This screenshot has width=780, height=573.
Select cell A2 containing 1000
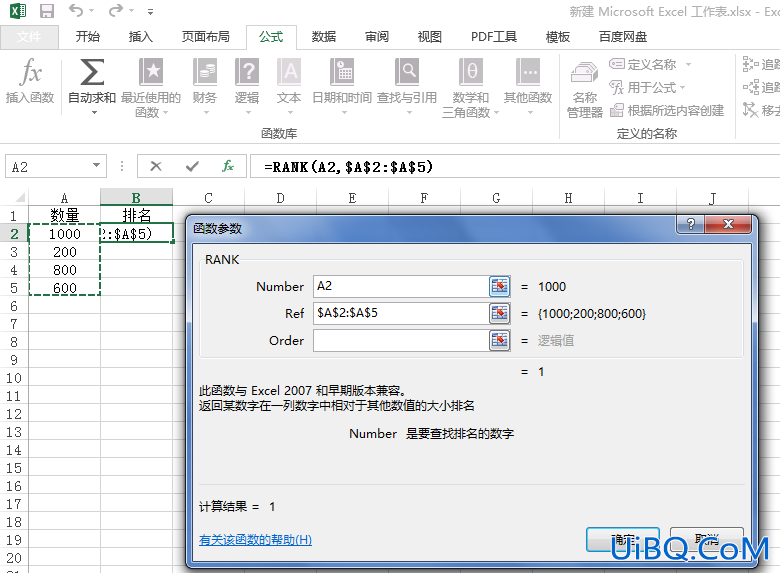65,234
